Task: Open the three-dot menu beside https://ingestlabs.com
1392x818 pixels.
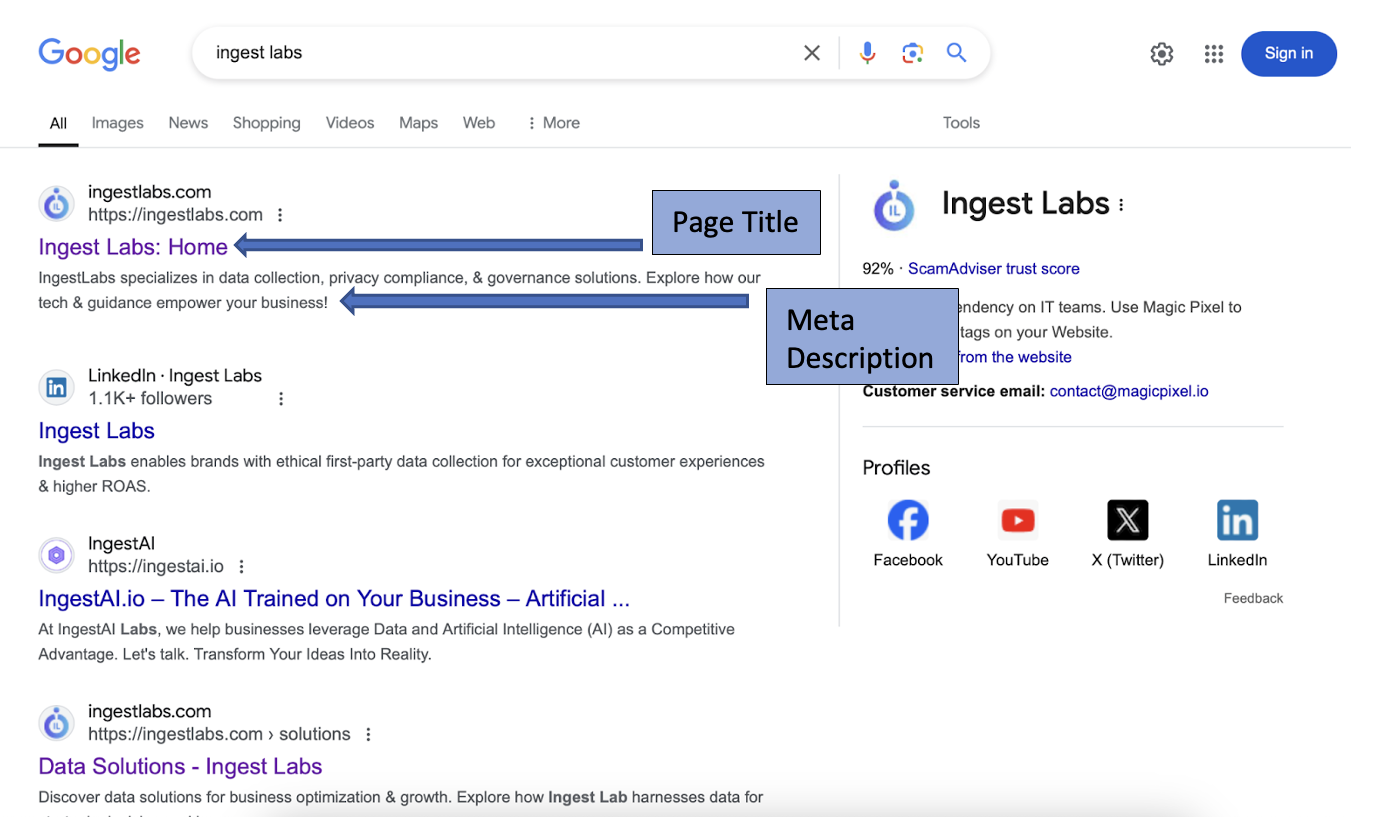Action: [x=280, y=215]
